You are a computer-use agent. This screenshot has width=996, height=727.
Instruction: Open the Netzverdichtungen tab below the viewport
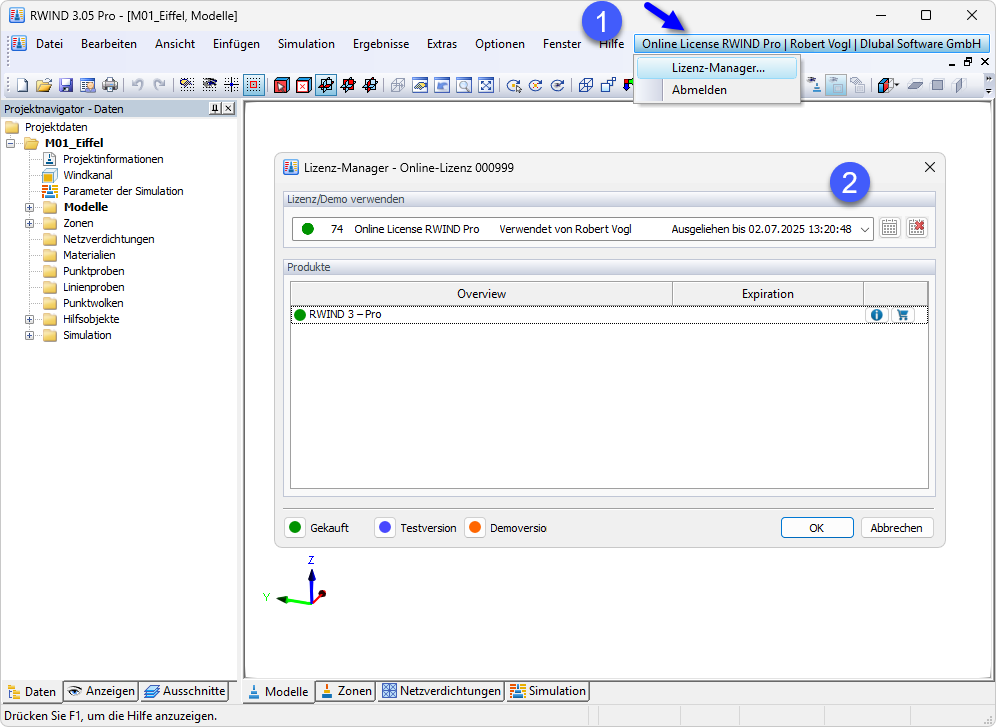coord(441,691)
